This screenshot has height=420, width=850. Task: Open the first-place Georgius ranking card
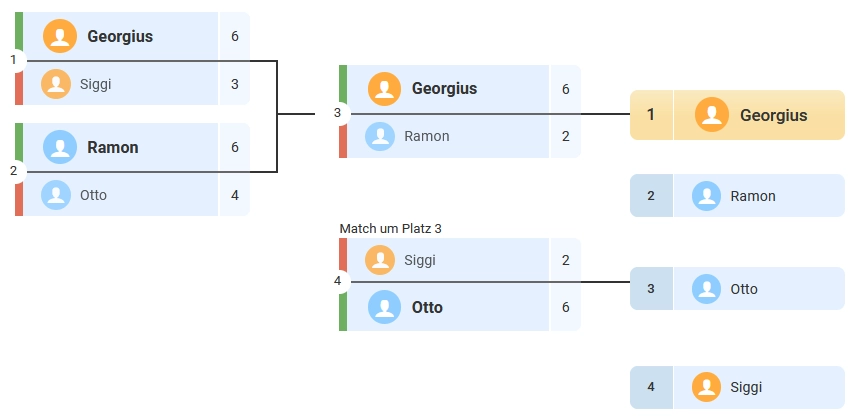coord(737,115)
